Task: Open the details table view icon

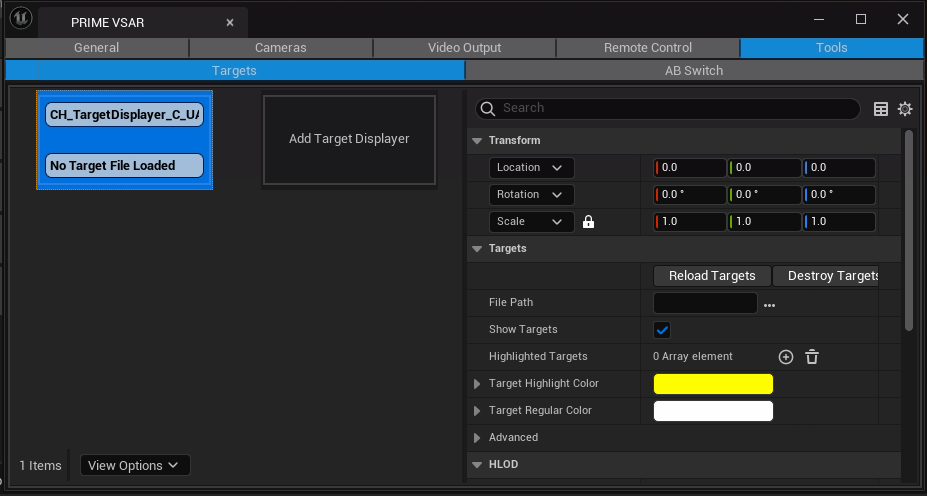Action: 881,109
